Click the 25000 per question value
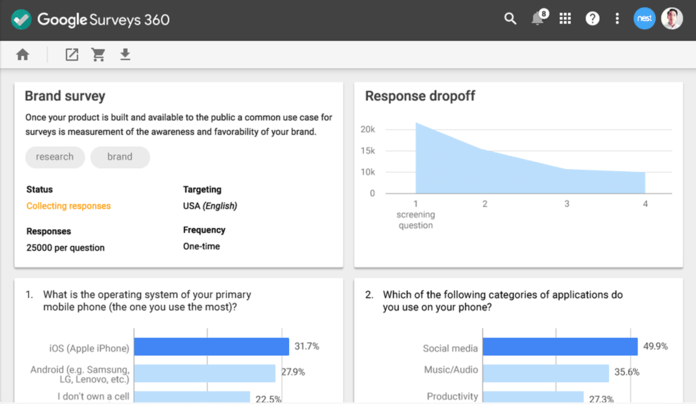The image size is (696, 404). [65, 248]
